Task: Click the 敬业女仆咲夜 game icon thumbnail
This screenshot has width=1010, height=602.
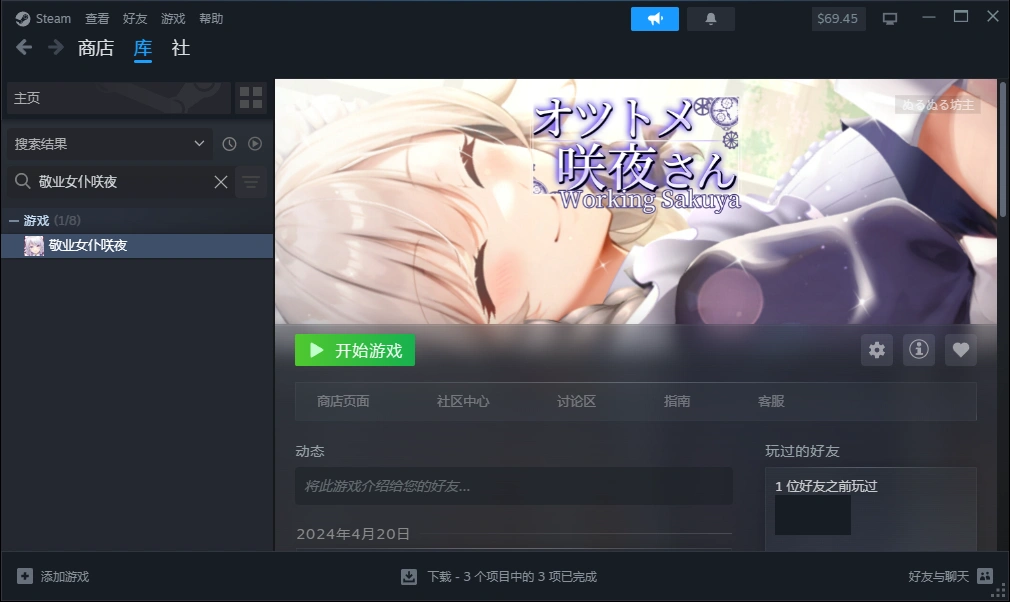Action: point(34,245)
